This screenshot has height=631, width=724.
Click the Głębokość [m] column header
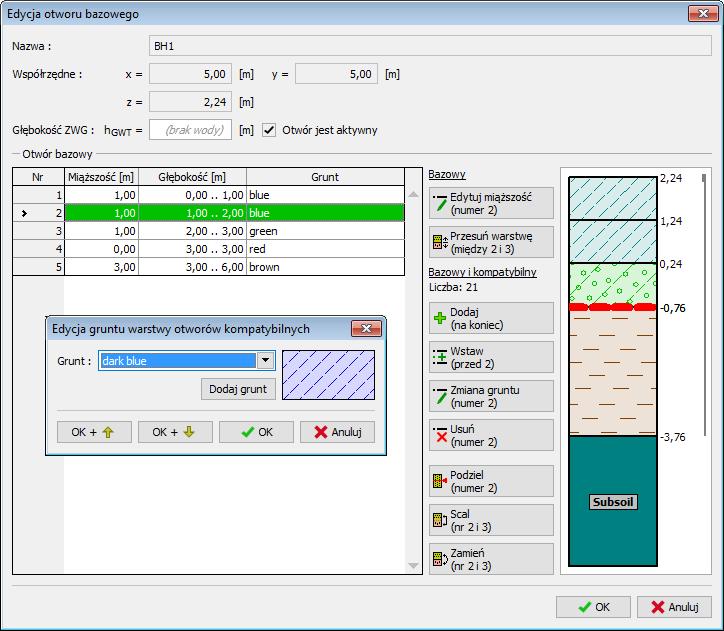[x=193, y=177]
